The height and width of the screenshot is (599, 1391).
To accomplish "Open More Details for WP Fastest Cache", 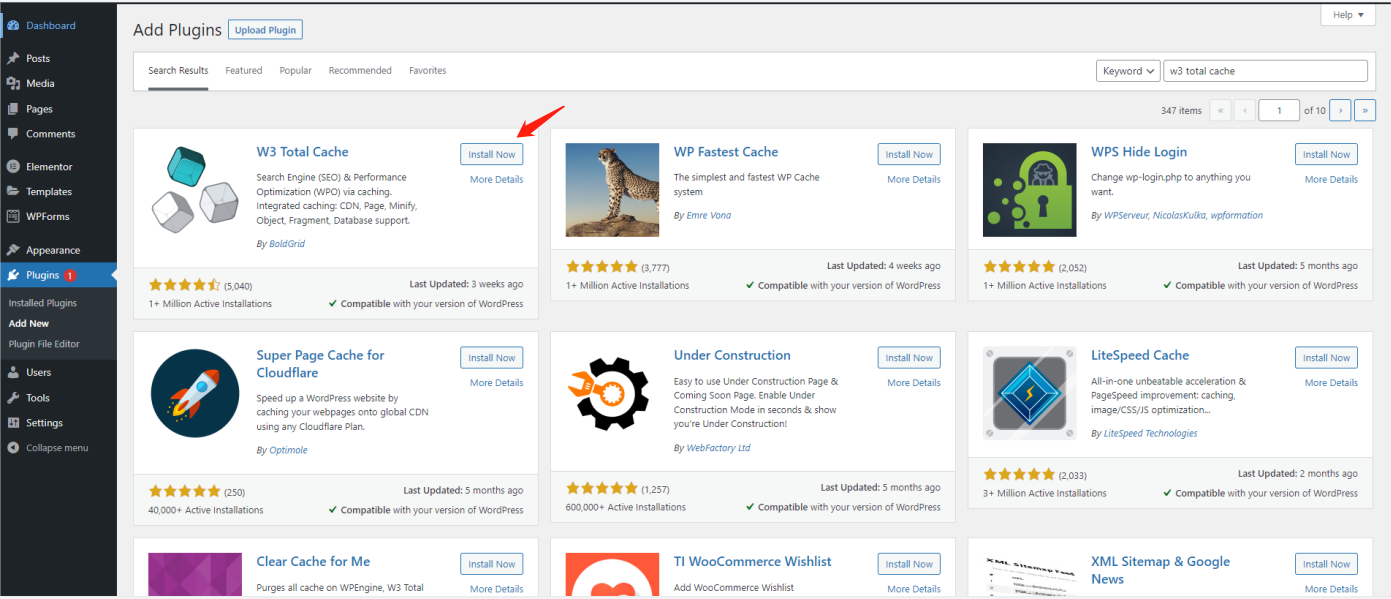I will pos(914,180).
